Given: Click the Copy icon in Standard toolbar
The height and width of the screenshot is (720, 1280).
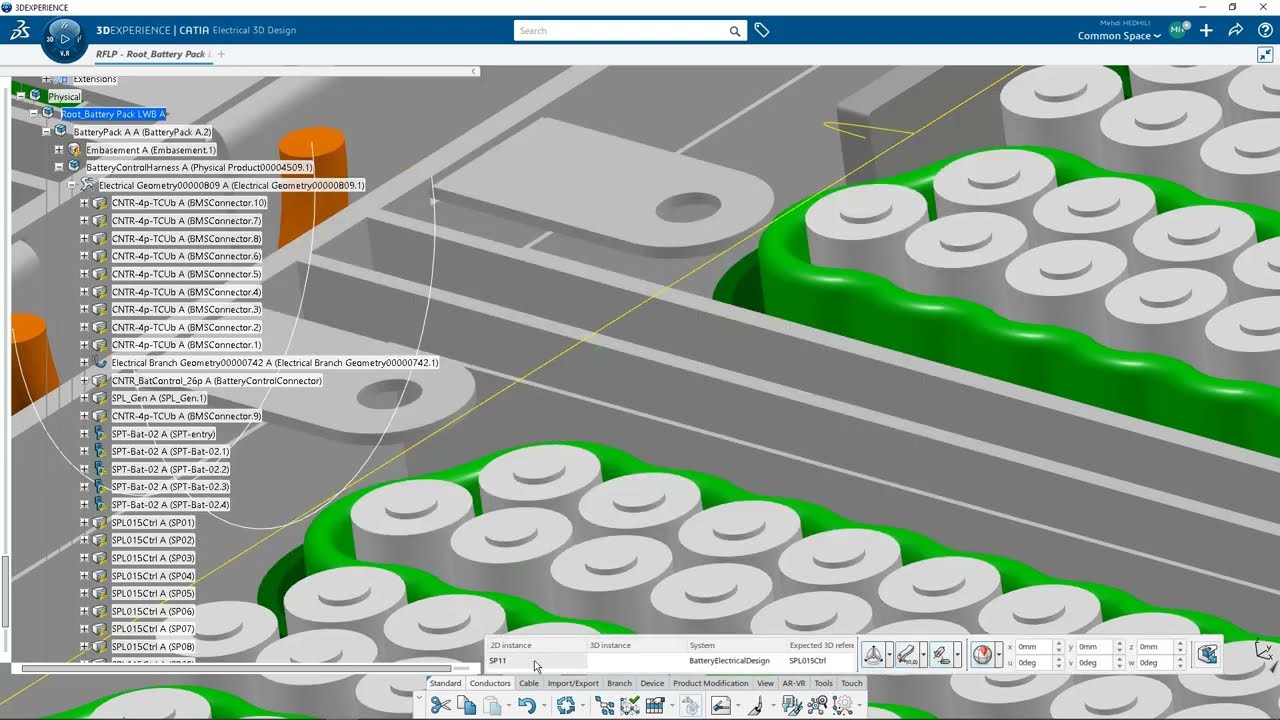Looking at the screenshot, I should point(466,705).
